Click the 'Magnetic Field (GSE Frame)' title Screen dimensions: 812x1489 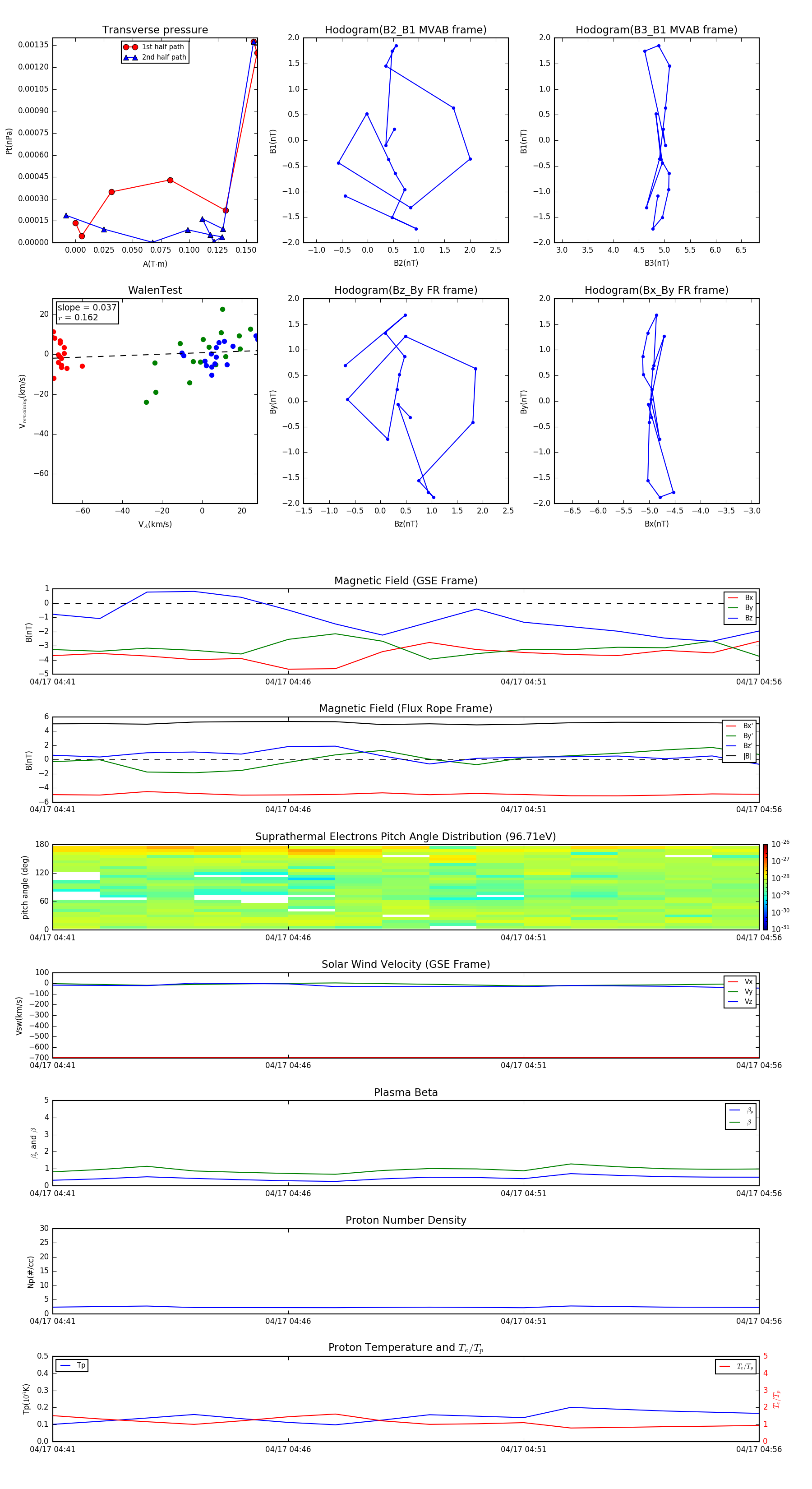pyautogui.click(x=406, y=581)
